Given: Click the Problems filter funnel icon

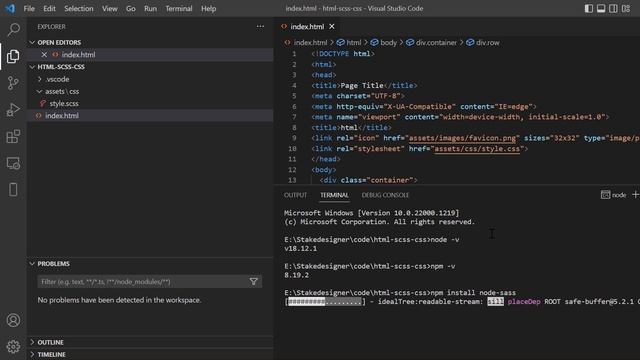Looking at the screenshot, I should pyautogui.click(x=253, y=282).
